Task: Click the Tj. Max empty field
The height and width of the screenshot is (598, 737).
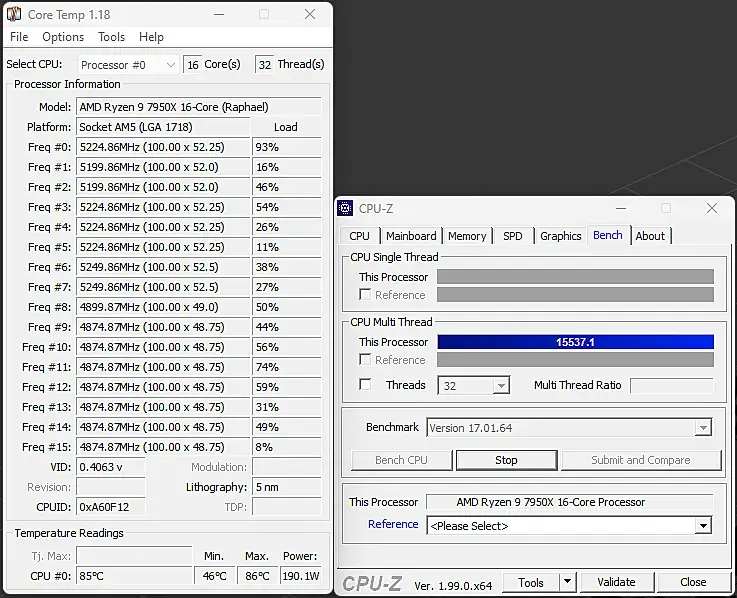Action: pos(134,555)
